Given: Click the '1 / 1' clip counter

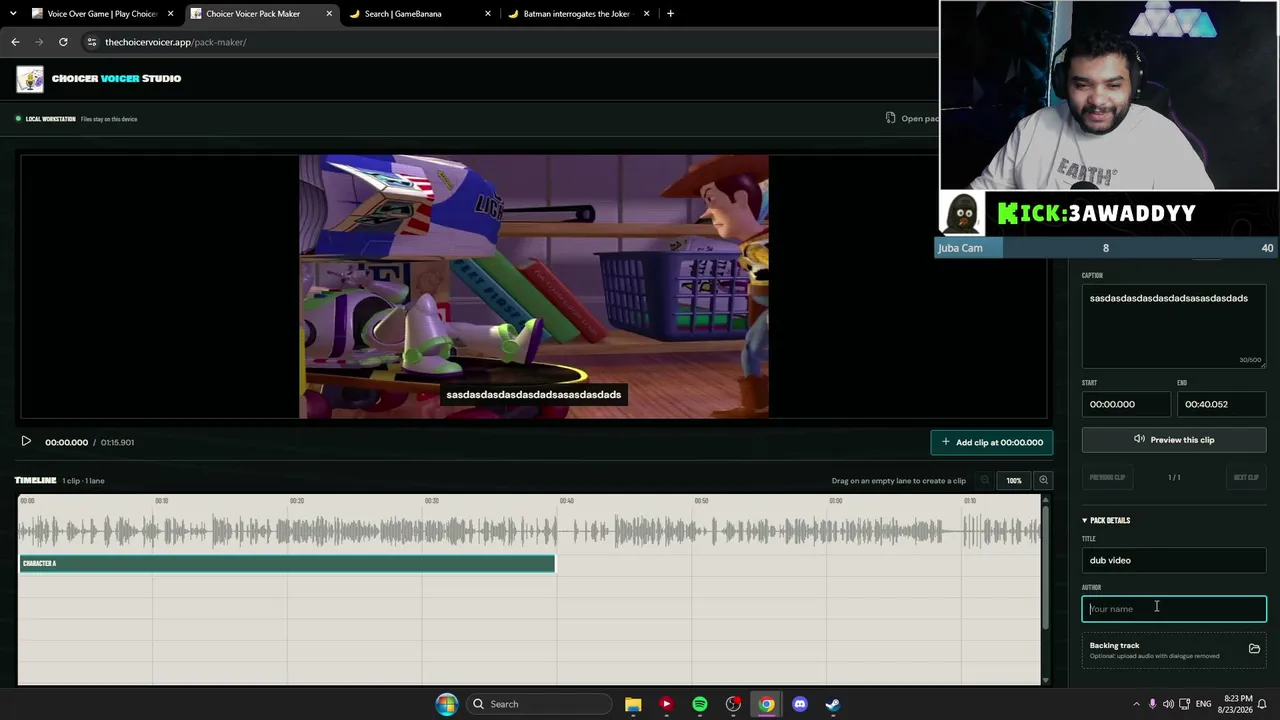Looking at the screenshot, I should click(1174, 478).
